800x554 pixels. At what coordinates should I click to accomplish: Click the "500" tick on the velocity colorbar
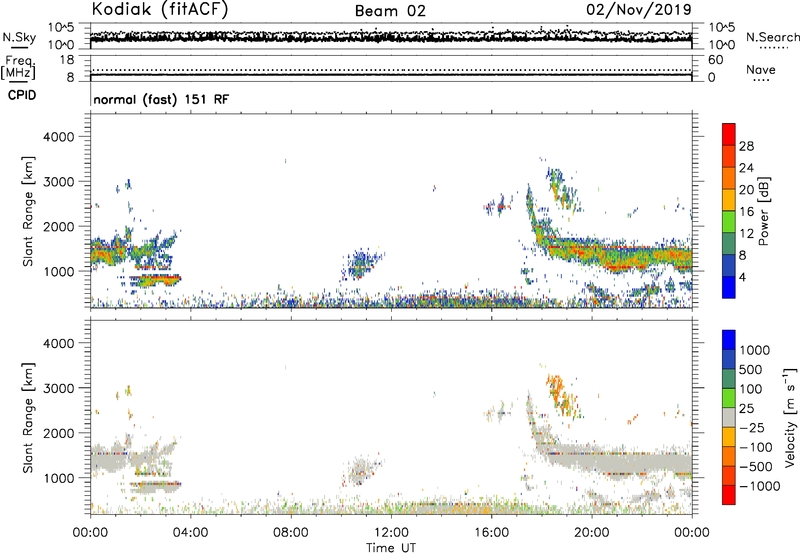coord(751,370)
